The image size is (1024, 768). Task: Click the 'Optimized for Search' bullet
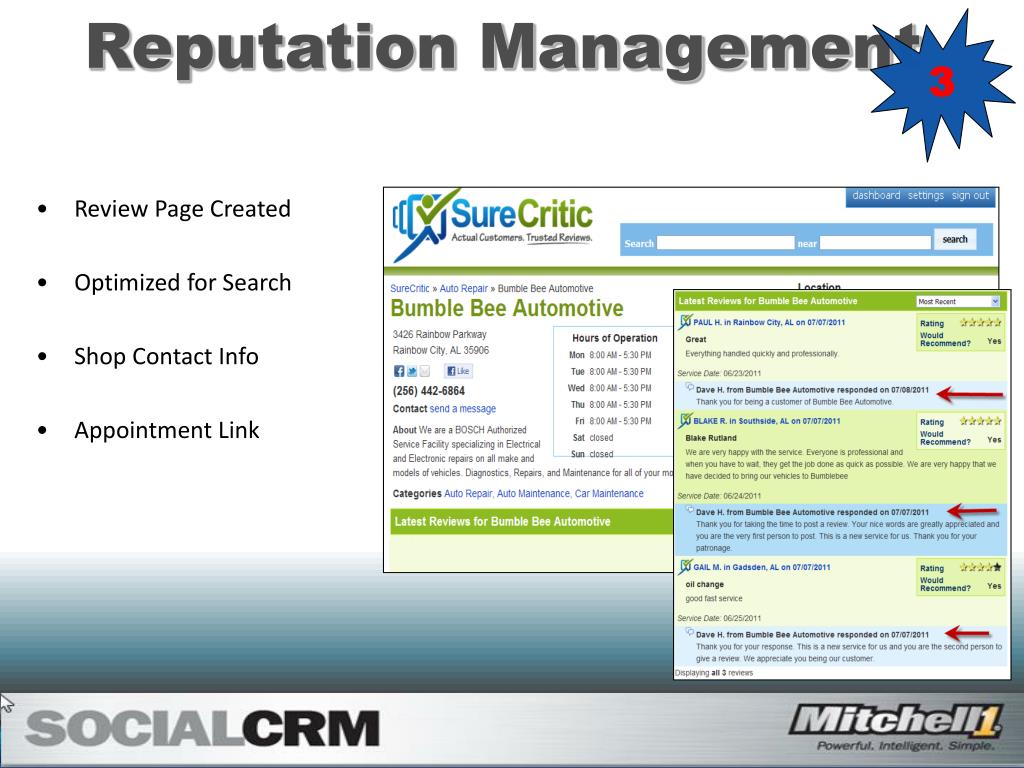182,283
